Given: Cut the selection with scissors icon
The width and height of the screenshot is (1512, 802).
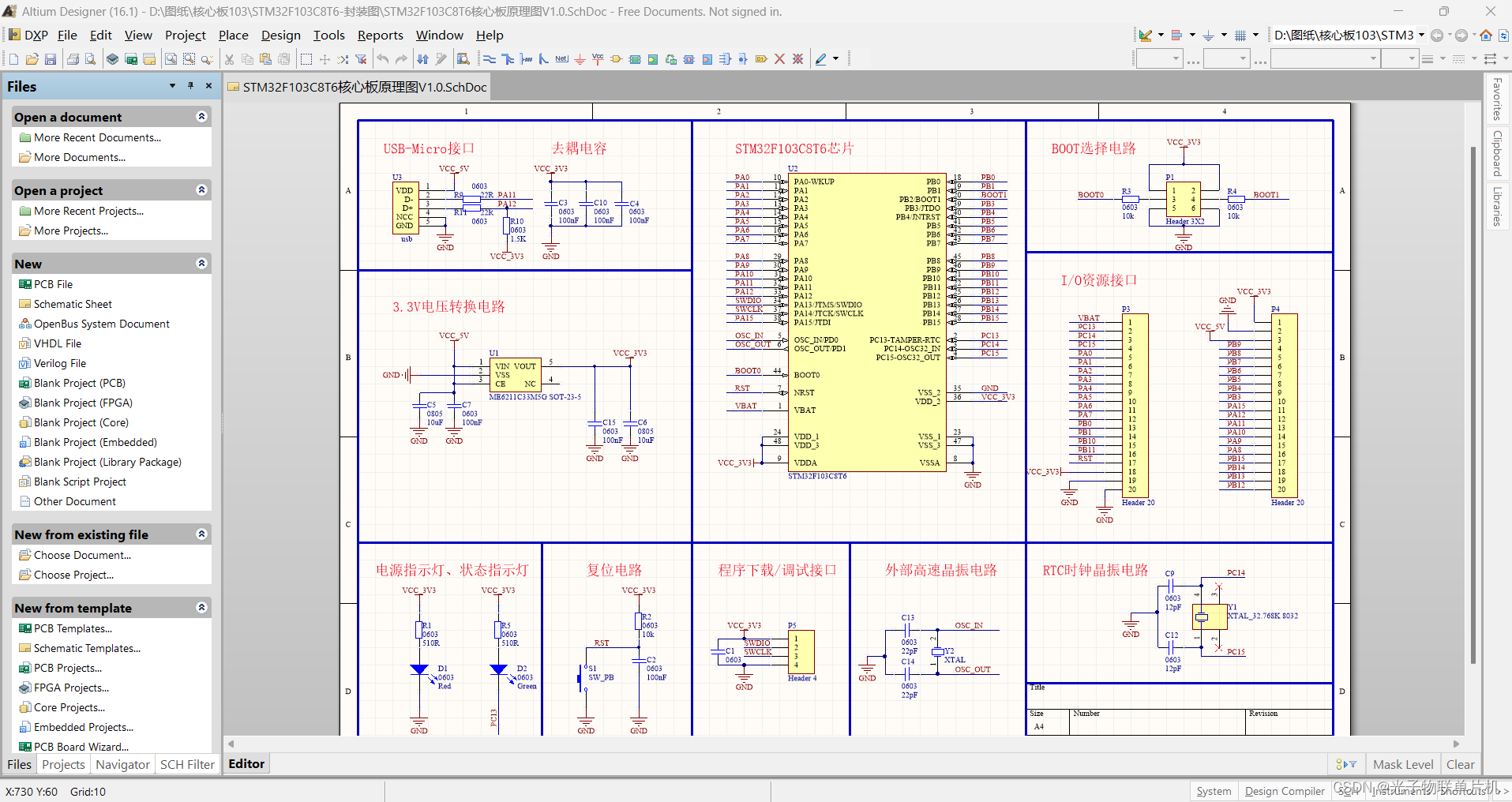Looking at the screenshot, I should (229, 59).
